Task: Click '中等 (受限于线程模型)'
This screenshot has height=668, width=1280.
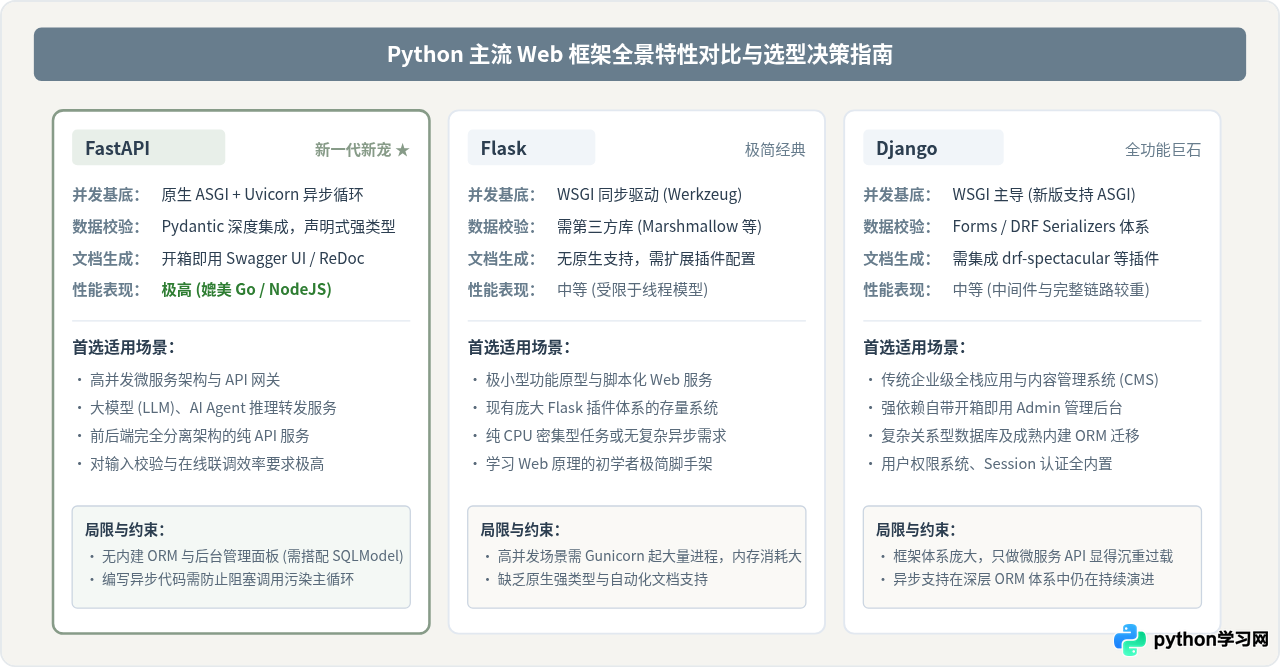Action: click(632, 290)
